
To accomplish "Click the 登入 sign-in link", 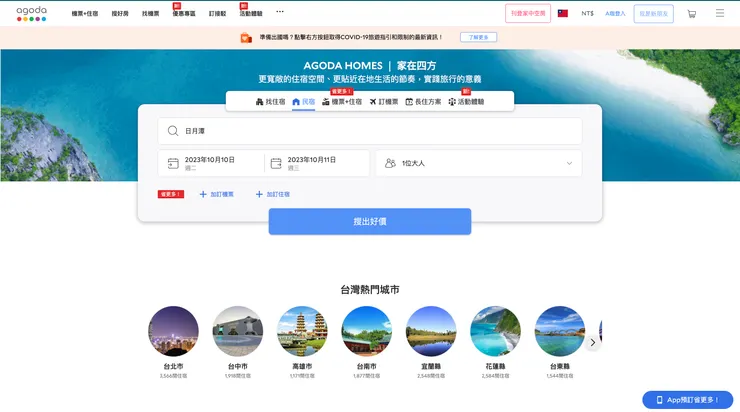I will click(615, 13).
